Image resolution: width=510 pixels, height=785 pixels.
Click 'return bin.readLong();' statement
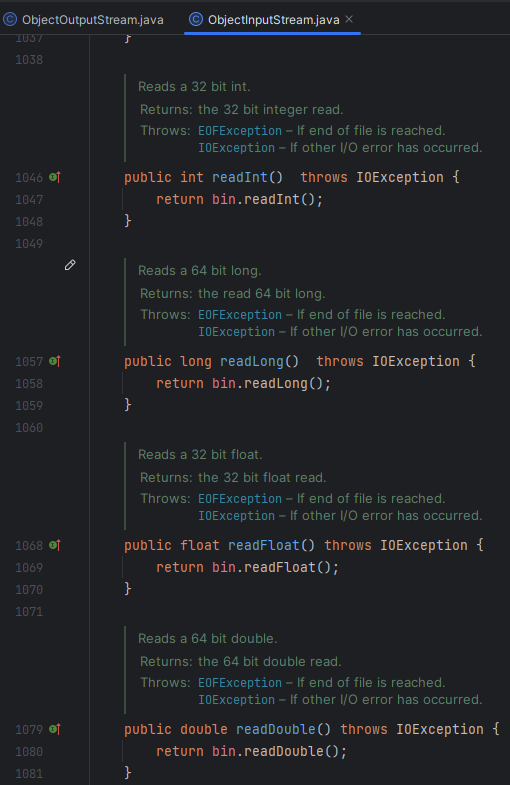click(243, 383)
